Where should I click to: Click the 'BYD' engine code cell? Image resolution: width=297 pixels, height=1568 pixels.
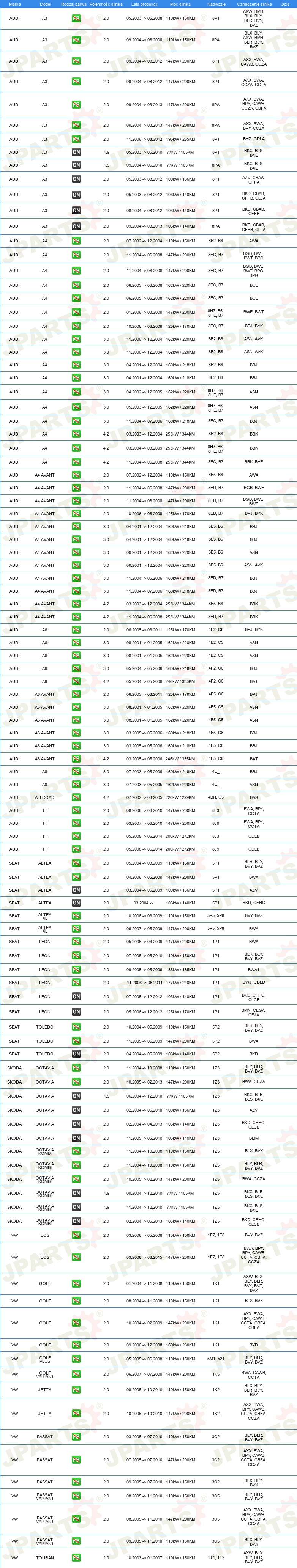click(x=254, y=1345)
